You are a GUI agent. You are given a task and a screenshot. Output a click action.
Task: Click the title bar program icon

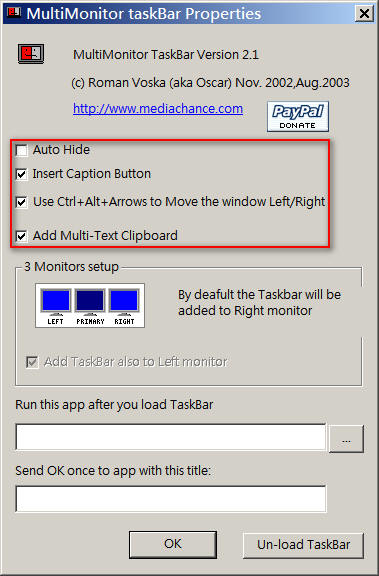(x=14, y=14)
